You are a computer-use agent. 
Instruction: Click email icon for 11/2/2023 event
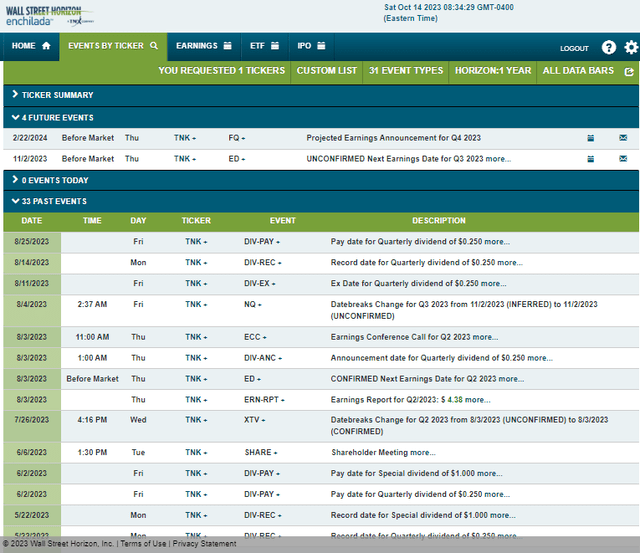coord(623,159)
